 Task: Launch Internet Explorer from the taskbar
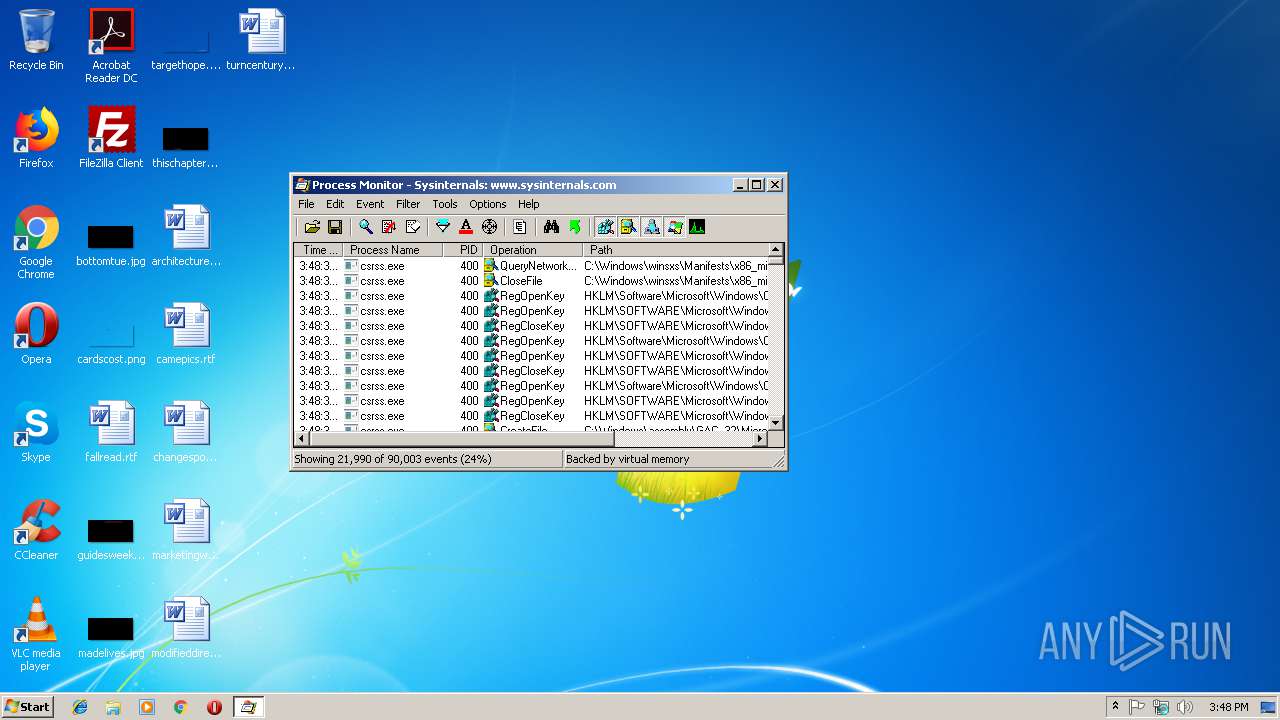[x=80, y=707]
